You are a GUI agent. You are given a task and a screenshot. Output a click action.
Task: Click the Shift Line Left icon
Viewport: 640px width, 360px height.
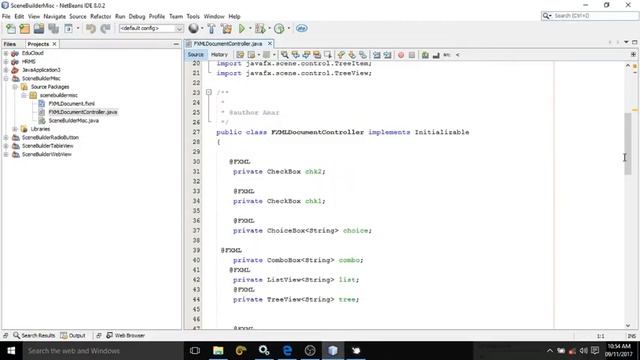pos(376,55)
